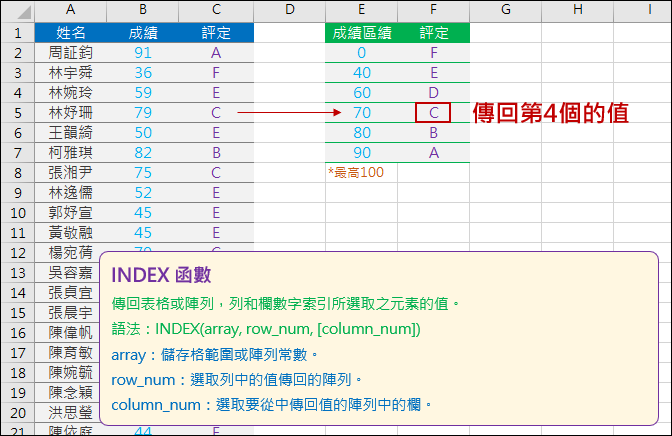Click score 52 for 林逸儒
The width and height of the screenshot is (672, 436).
click(x=143, y=193)
